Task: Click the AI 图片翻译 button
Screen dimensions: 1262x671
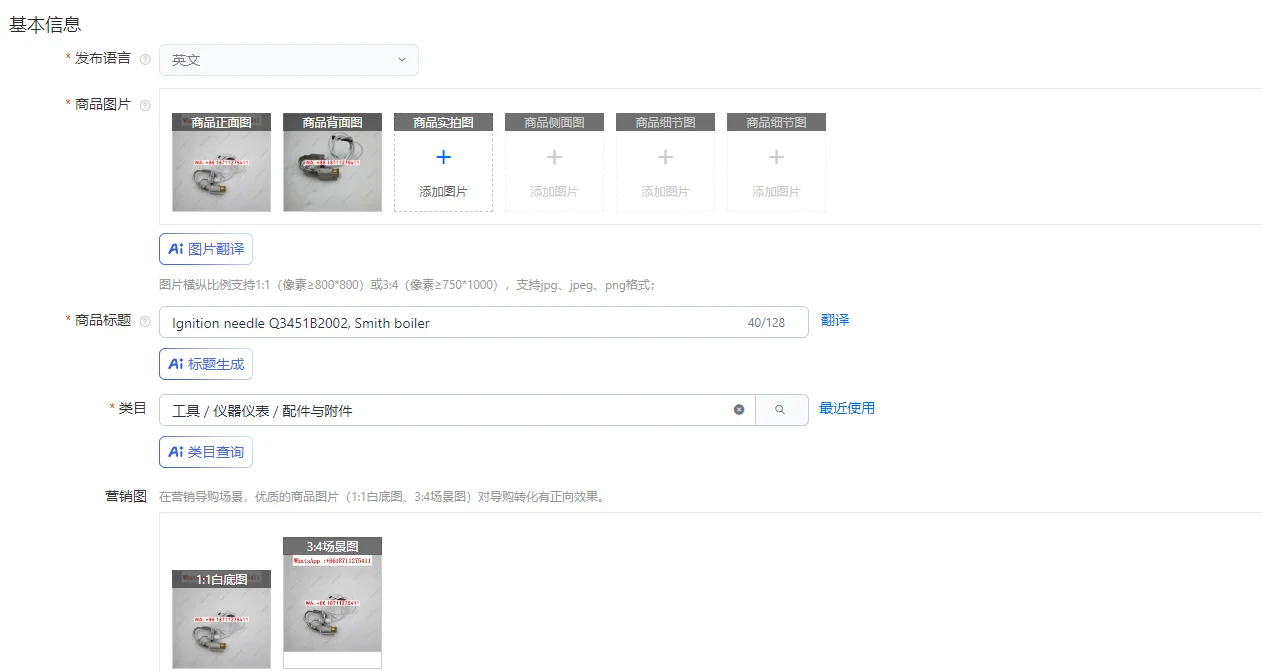Action: click(206, 249)
